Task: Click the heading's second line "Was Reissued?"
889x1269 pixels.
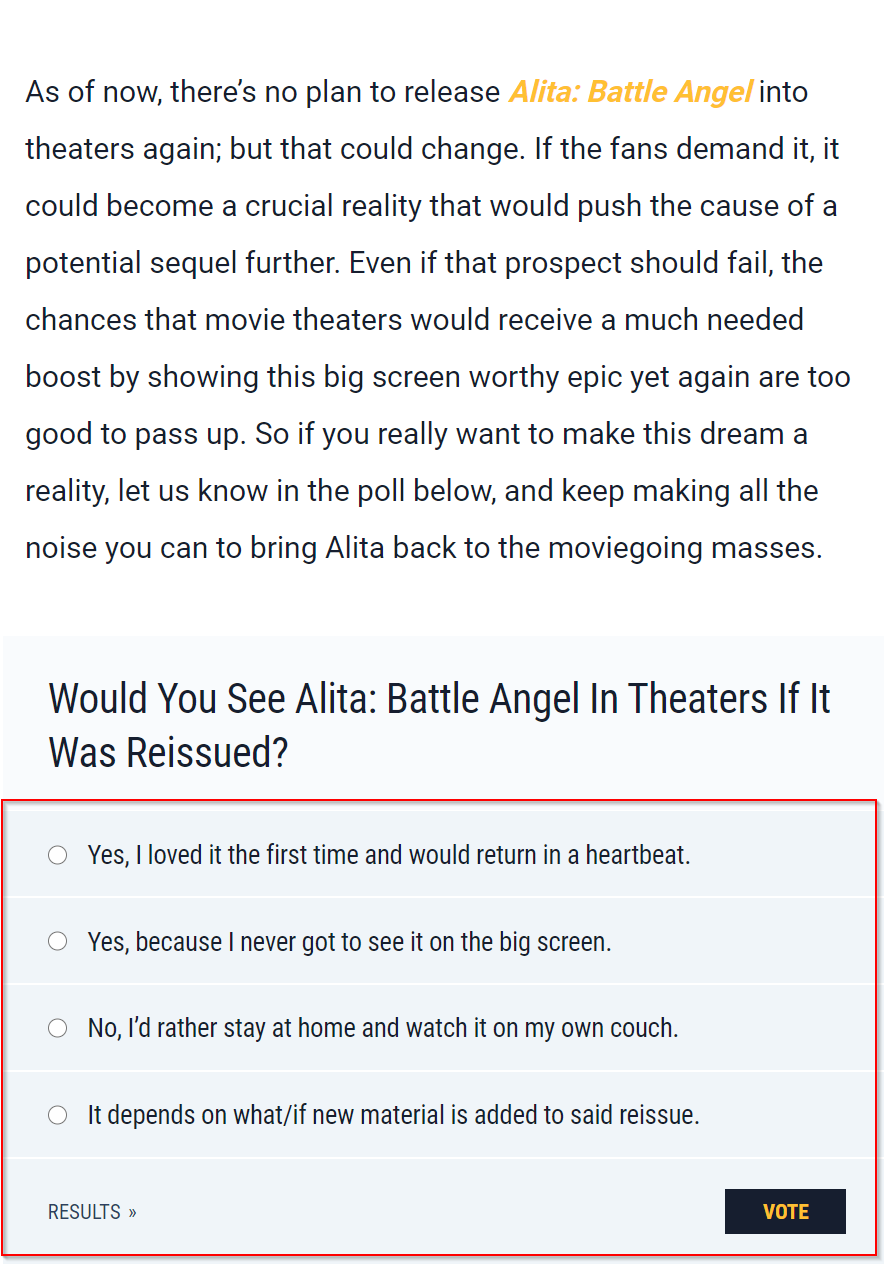Action: tap(168, 753)
